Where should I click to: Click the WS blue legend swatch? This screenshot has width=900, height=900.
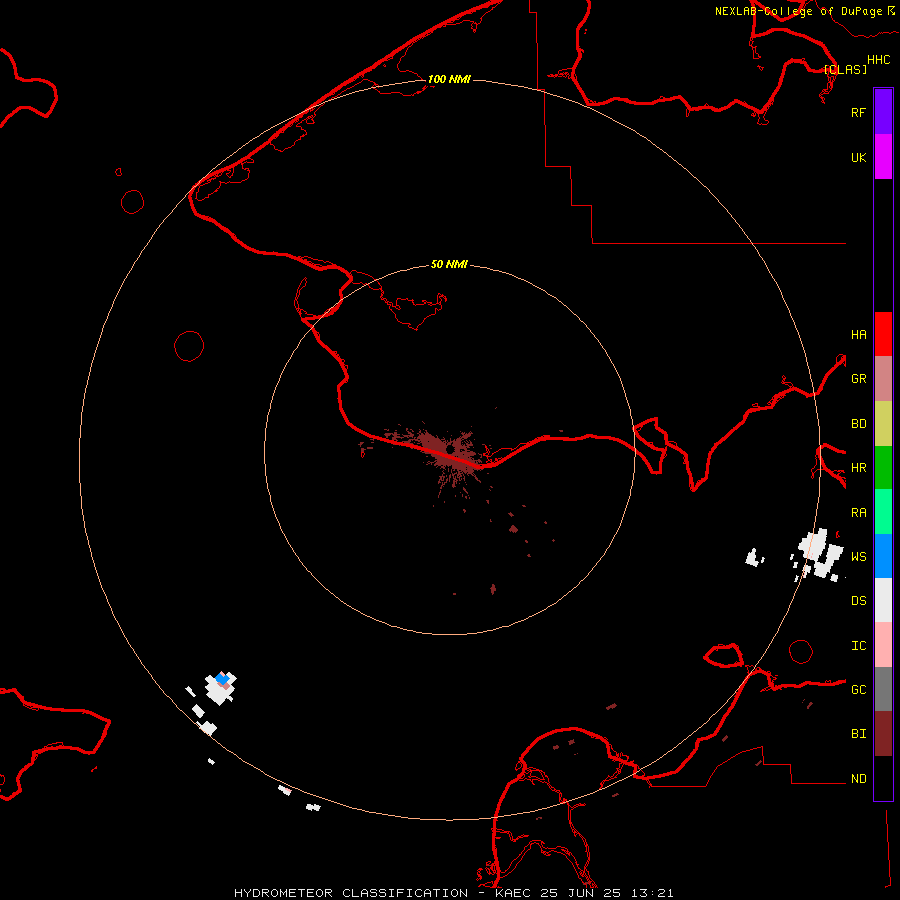[x=883, y=556]
